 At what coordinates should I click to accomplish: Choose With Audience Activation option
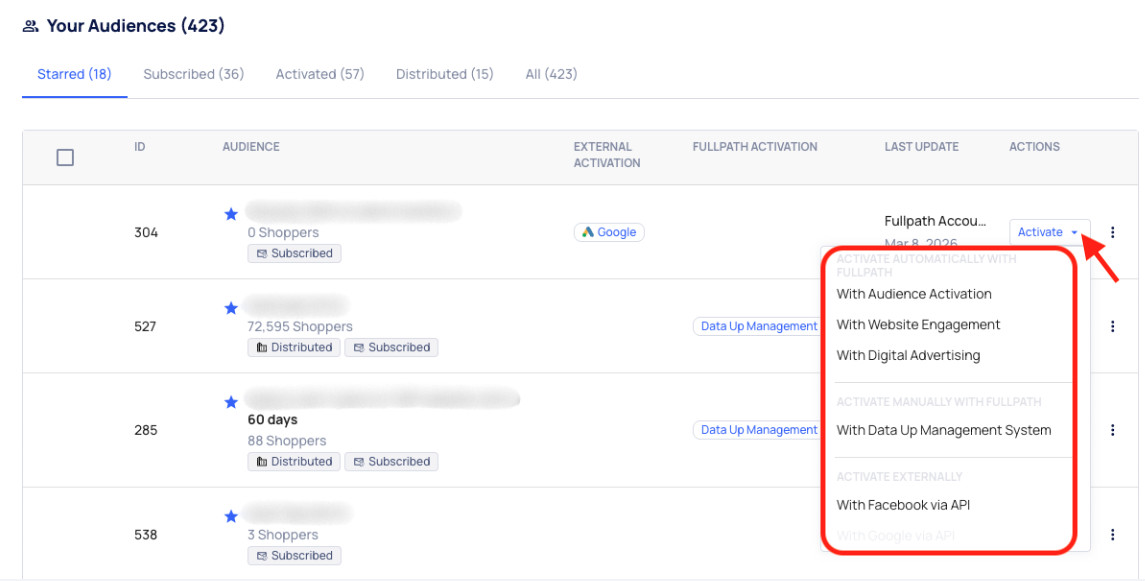pos(914,294)
